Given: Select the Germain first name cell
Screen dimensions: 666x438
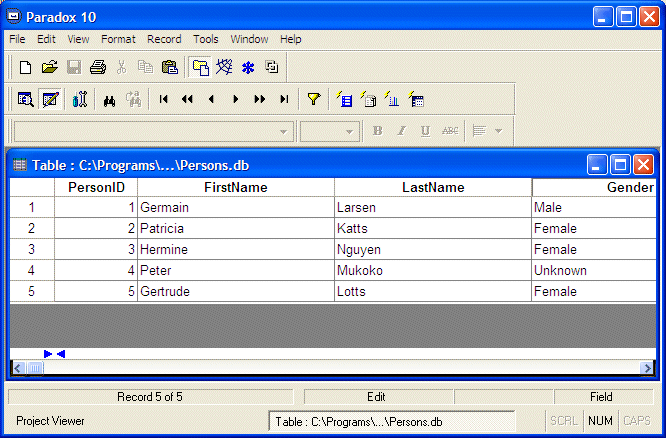Looking at the screenshot, I should [x=236, y=207].
